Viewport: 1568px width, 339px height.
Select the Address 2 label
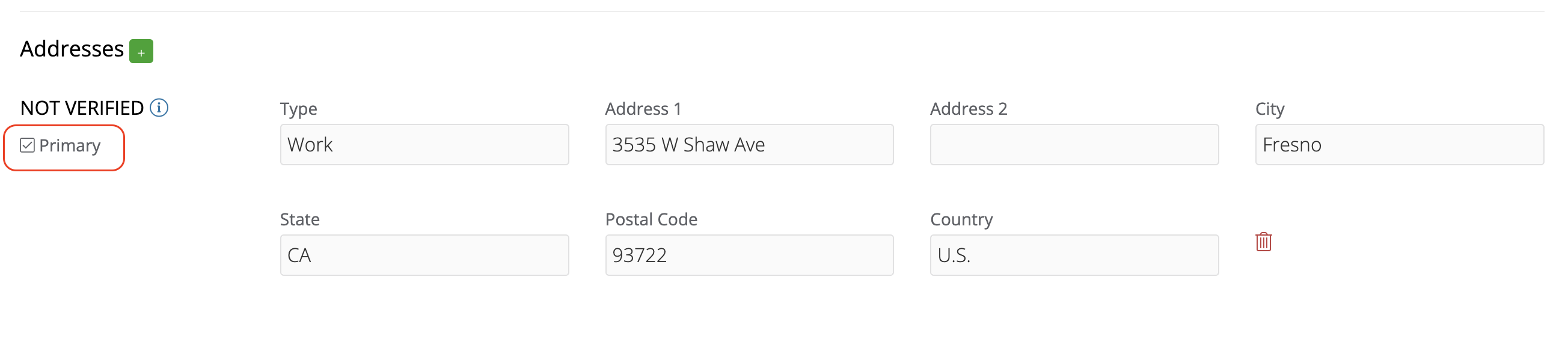969,109
